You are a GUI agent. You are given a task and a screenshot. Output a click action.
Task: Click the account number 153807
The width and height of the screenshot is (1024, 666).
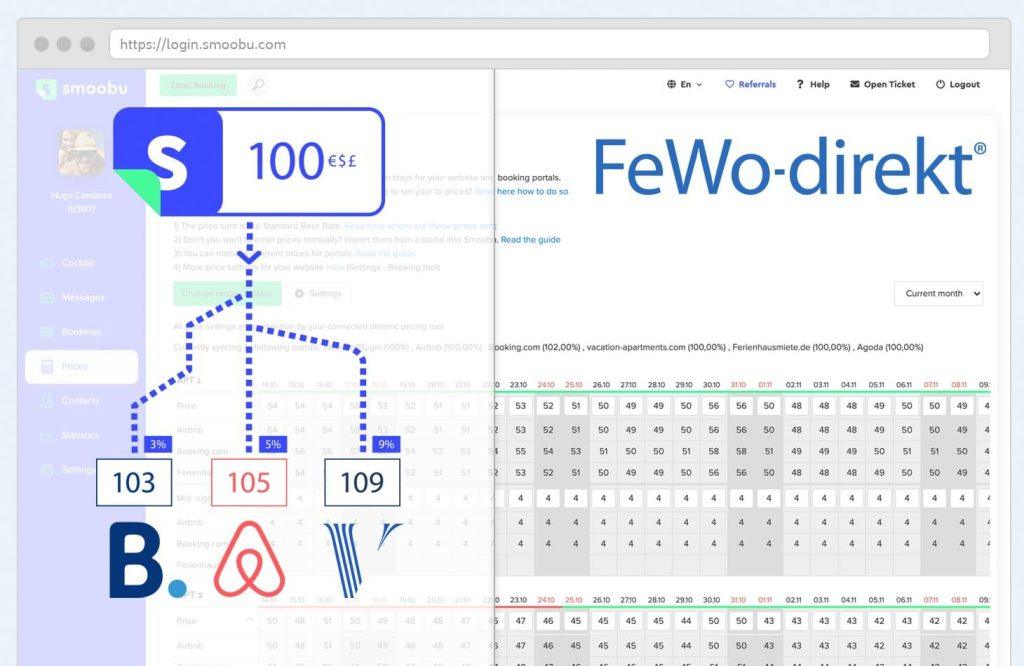click(x=82, y=210)
